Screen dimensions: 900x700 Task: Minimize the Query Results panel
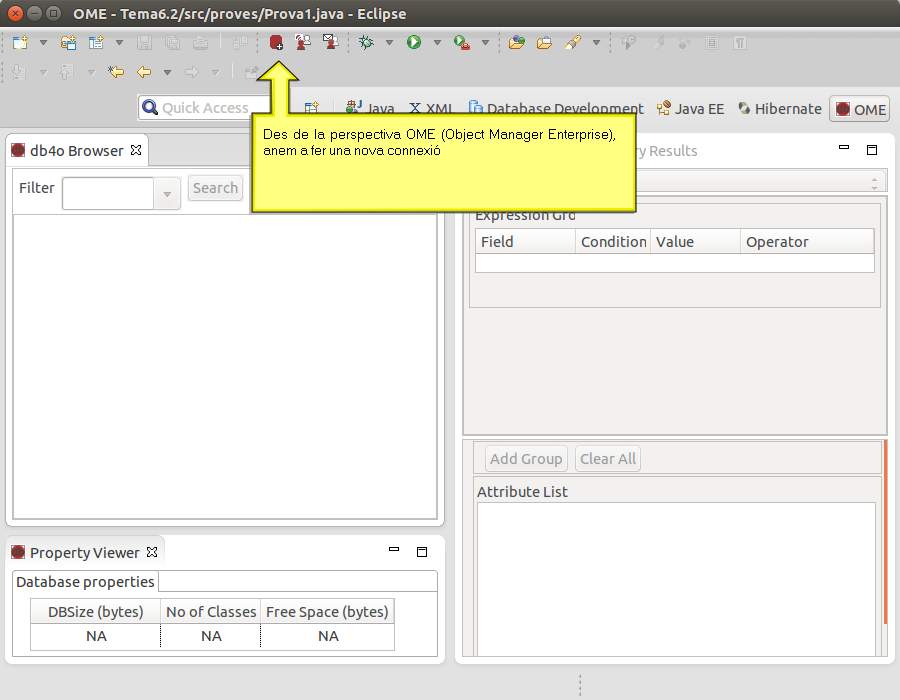(844, 147)
